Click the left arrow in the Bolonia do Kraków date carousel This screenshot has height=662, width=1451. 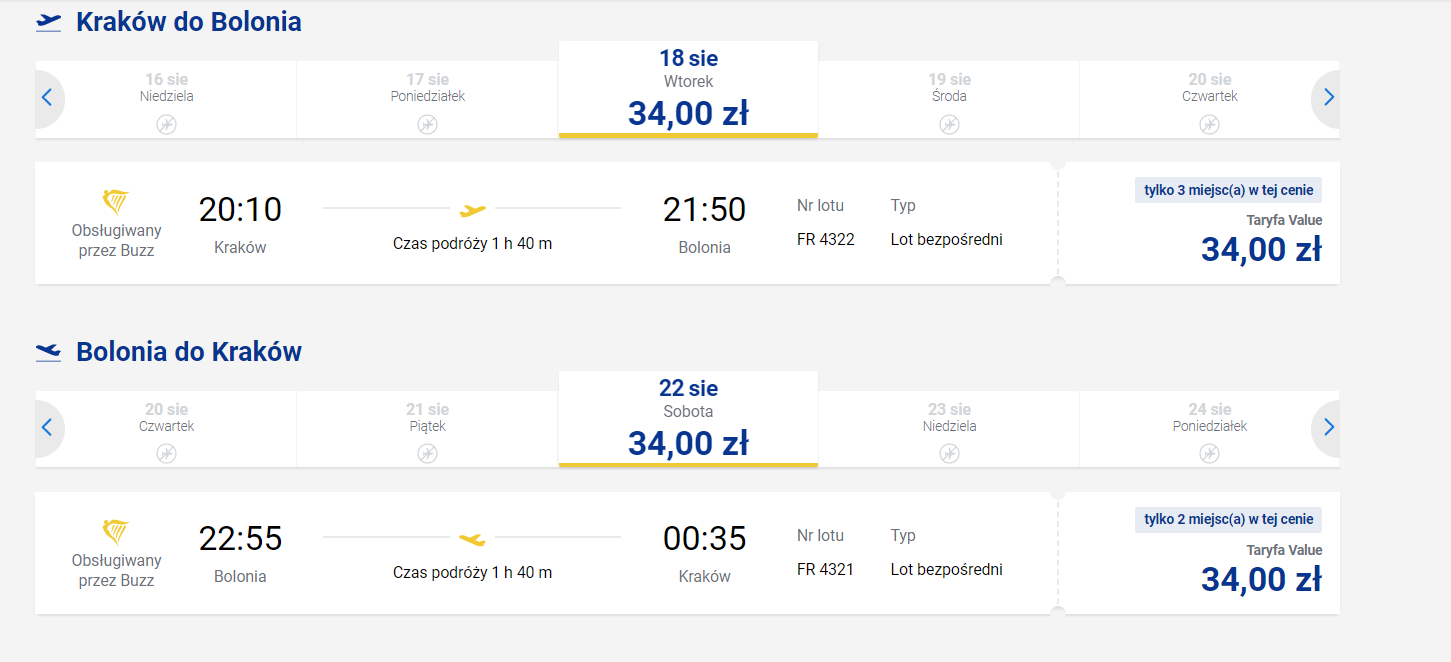pyautogui.click(x=47, y=428)
